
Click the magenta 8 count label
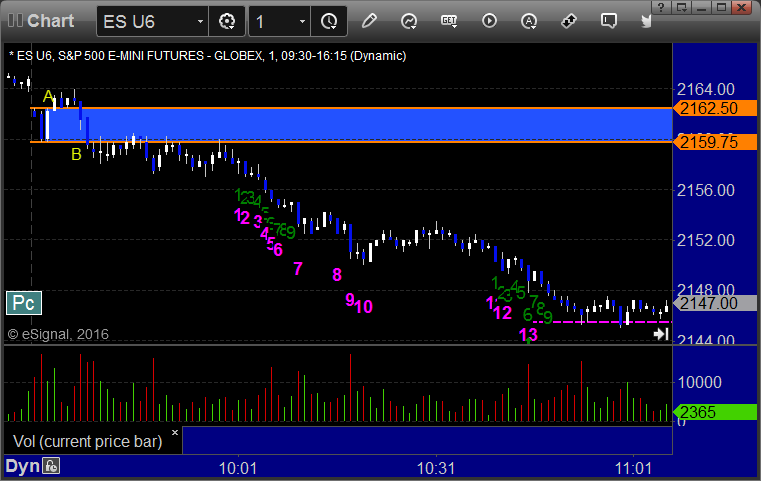337,275
